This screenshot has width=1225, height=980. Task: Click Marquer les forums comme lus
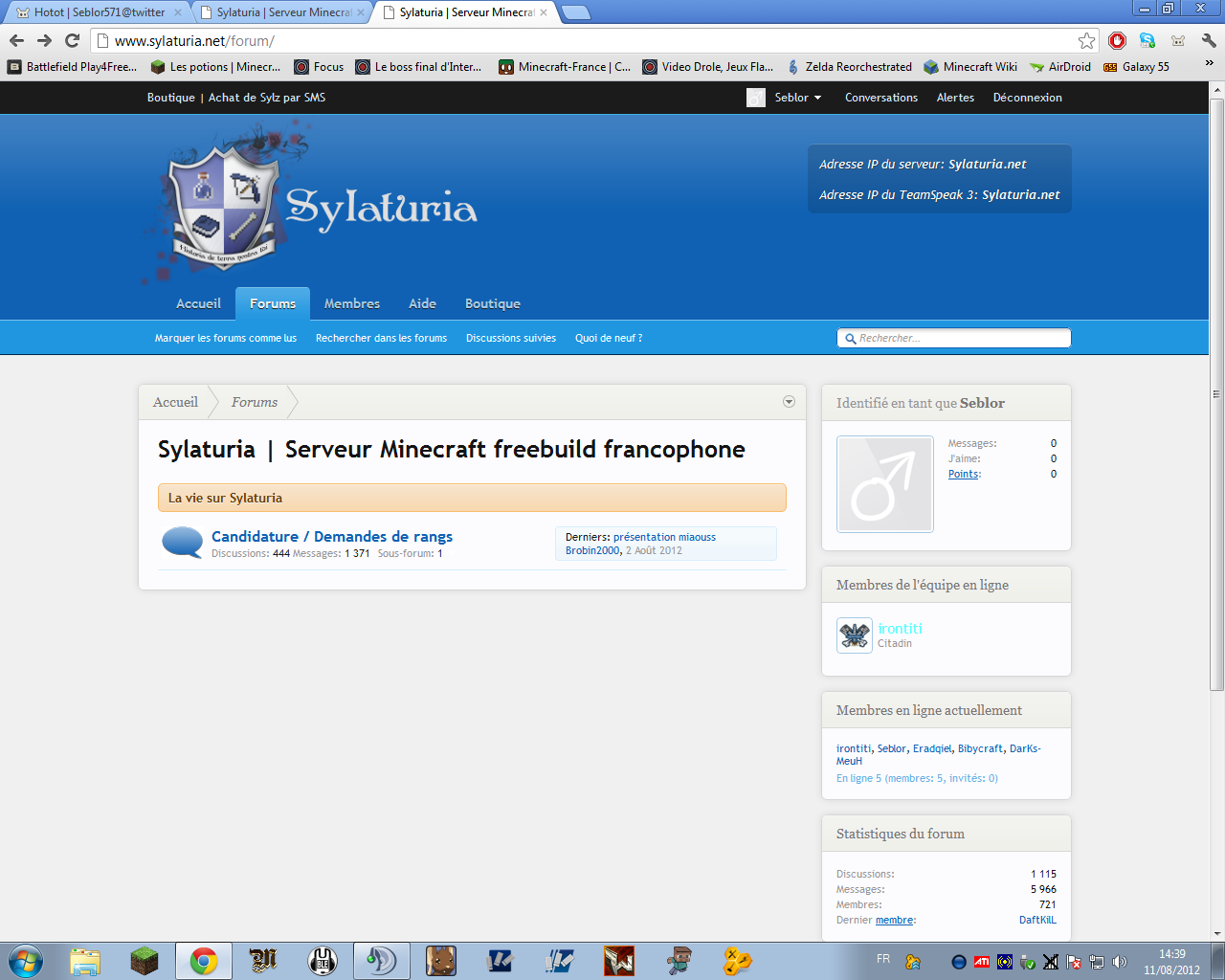225,338
